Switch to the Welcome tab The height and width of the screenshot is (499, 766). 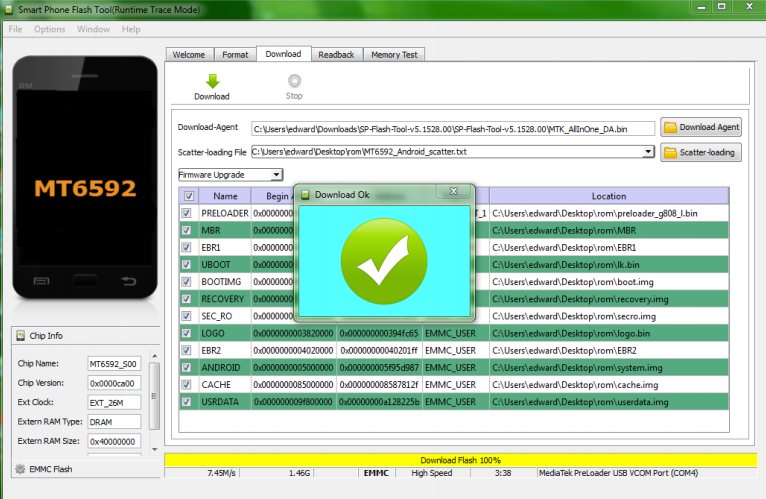click(x=189, y=55)
